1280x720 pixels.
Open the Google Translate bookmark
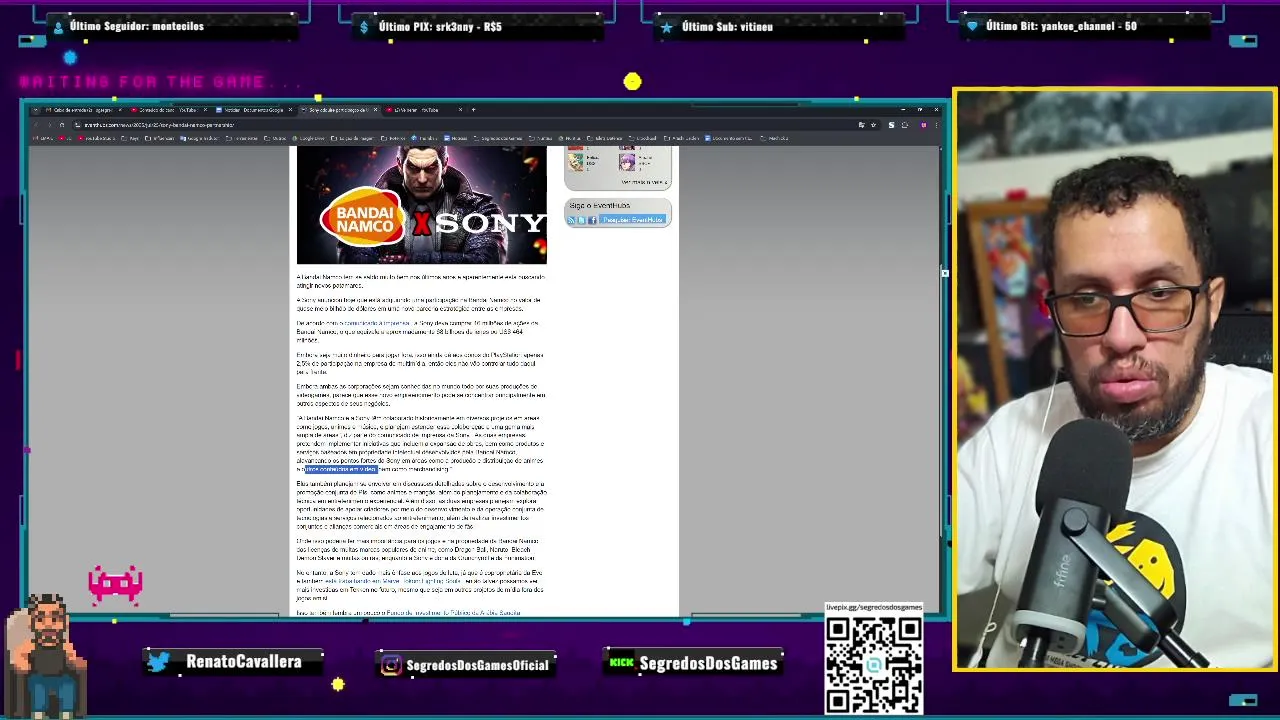coord(199,138)
